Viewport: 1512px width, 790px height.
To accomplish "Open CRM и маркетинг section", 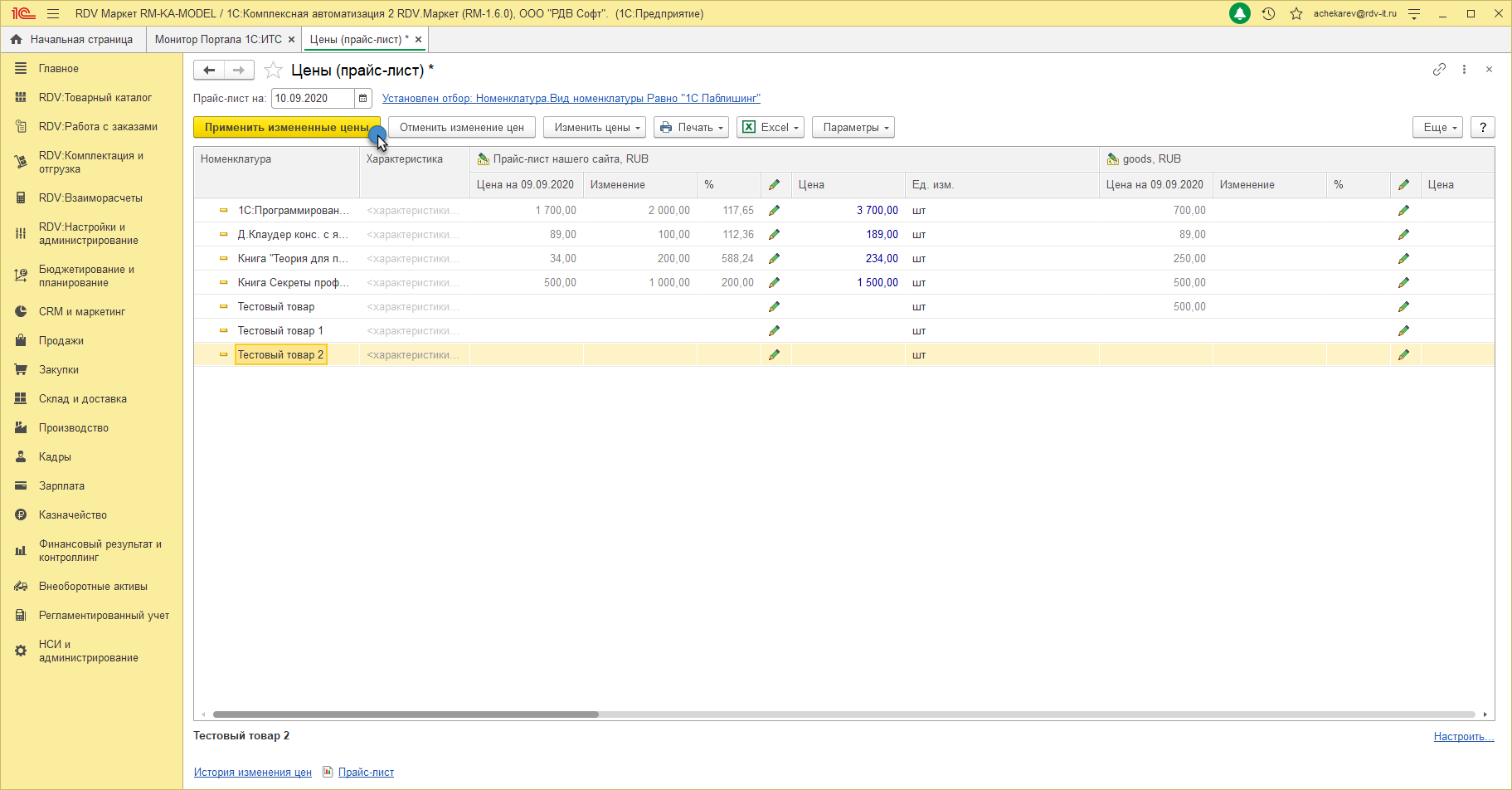I will coord(81,312).
